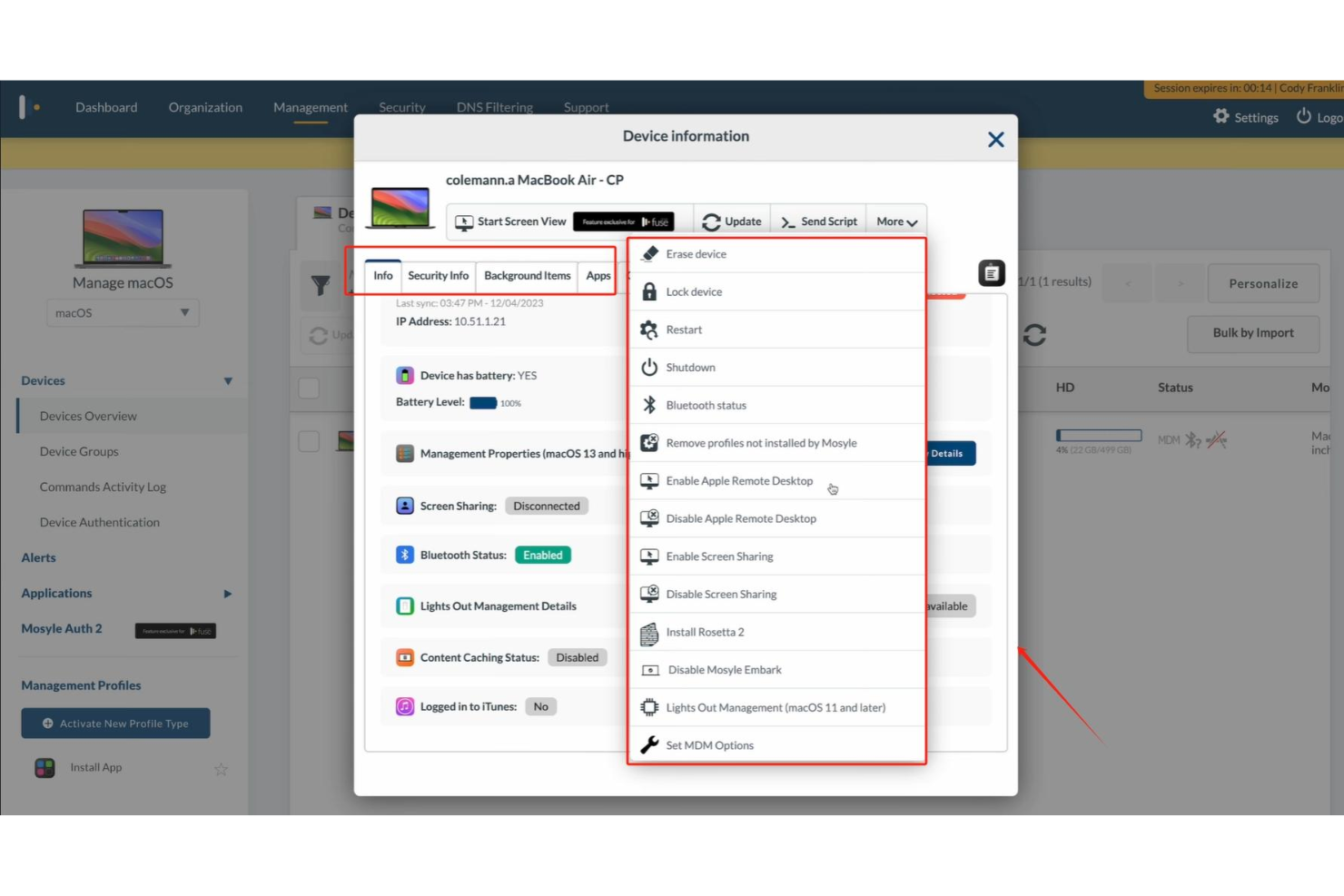Image resolution: width=1344 pixels, height=896 pixels.
Task: Click the Set MDM Options wrench icon
Action: [649, 745]
